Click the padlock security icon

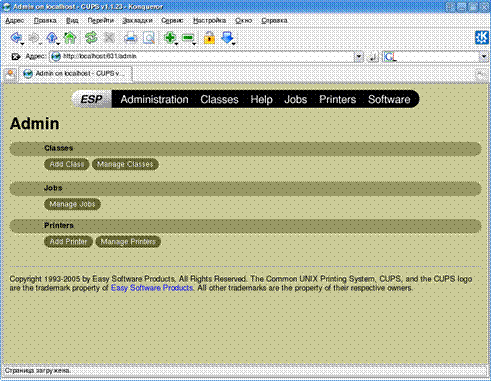209,38
